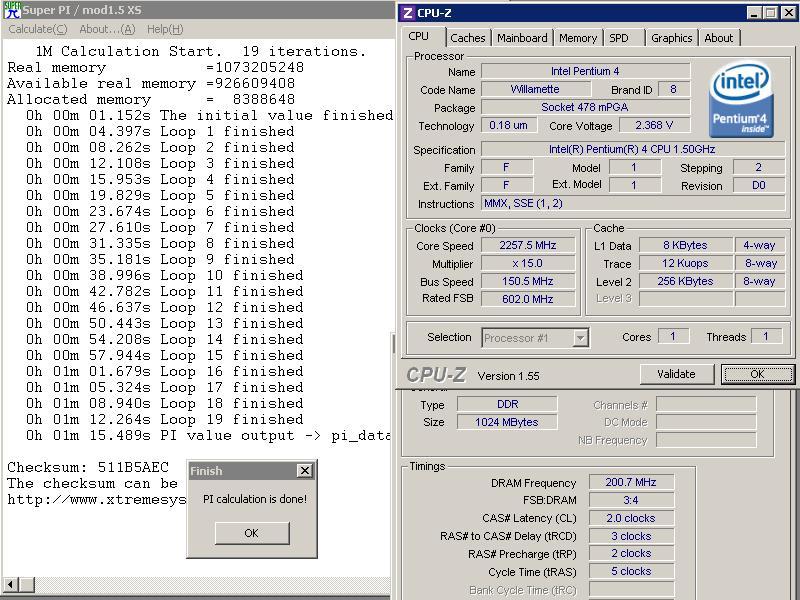Screen dimensions: 800x600
Task: Close the Finish dialog with X button
Action: [x=305, y=470]
